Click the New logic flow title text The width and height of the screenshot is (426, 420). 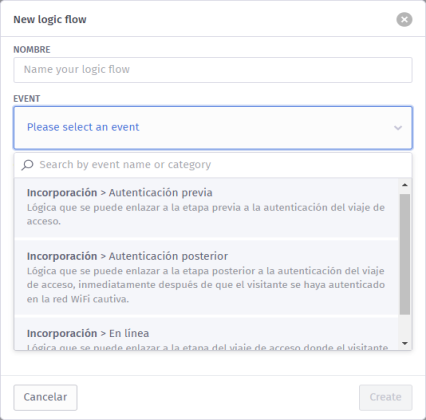[x=50, y=20]
